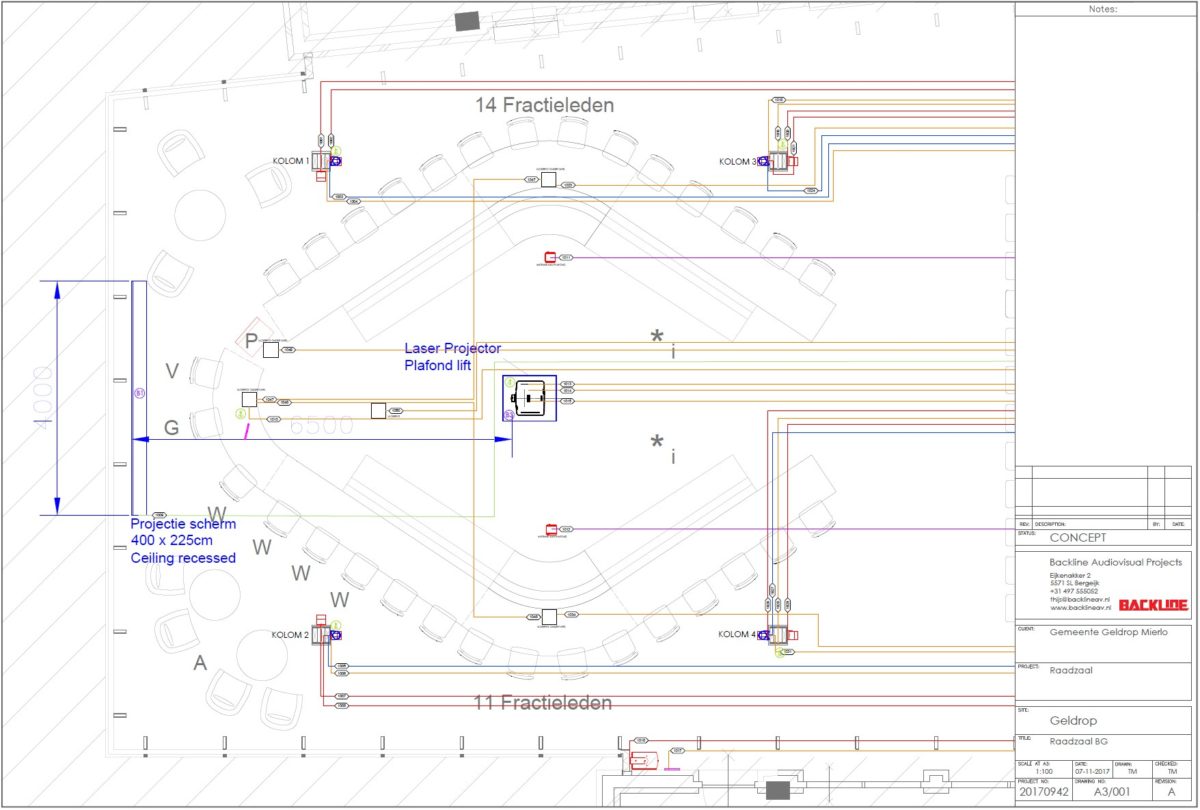Click the Laser Projector Plafond lift text

coord(453,356)
